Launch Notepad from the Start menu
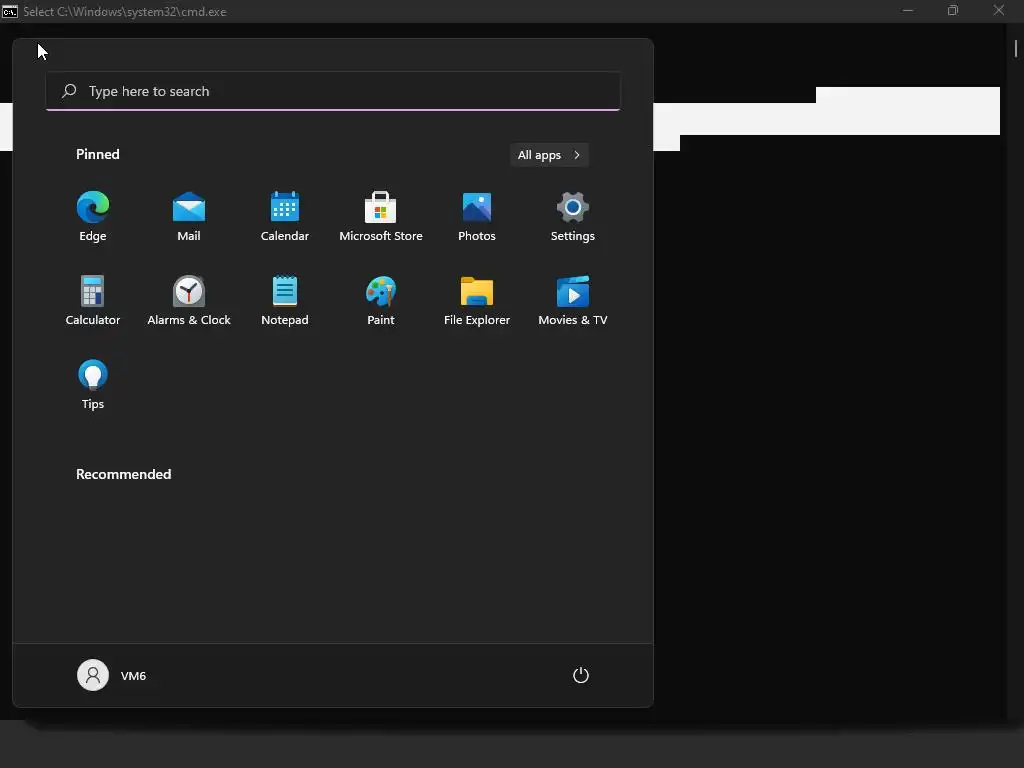 click(285, 301)
